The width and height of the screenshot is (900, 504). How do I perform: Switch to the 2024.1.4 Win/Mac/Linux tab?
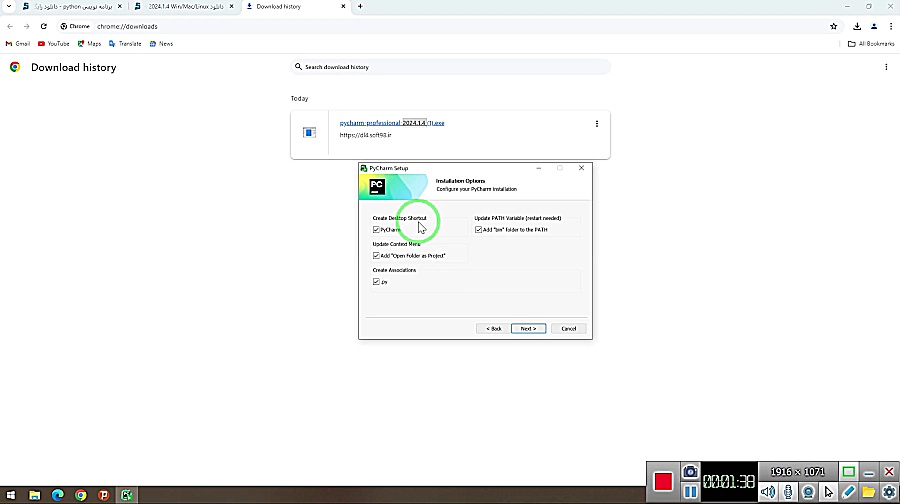click(184, 6)
